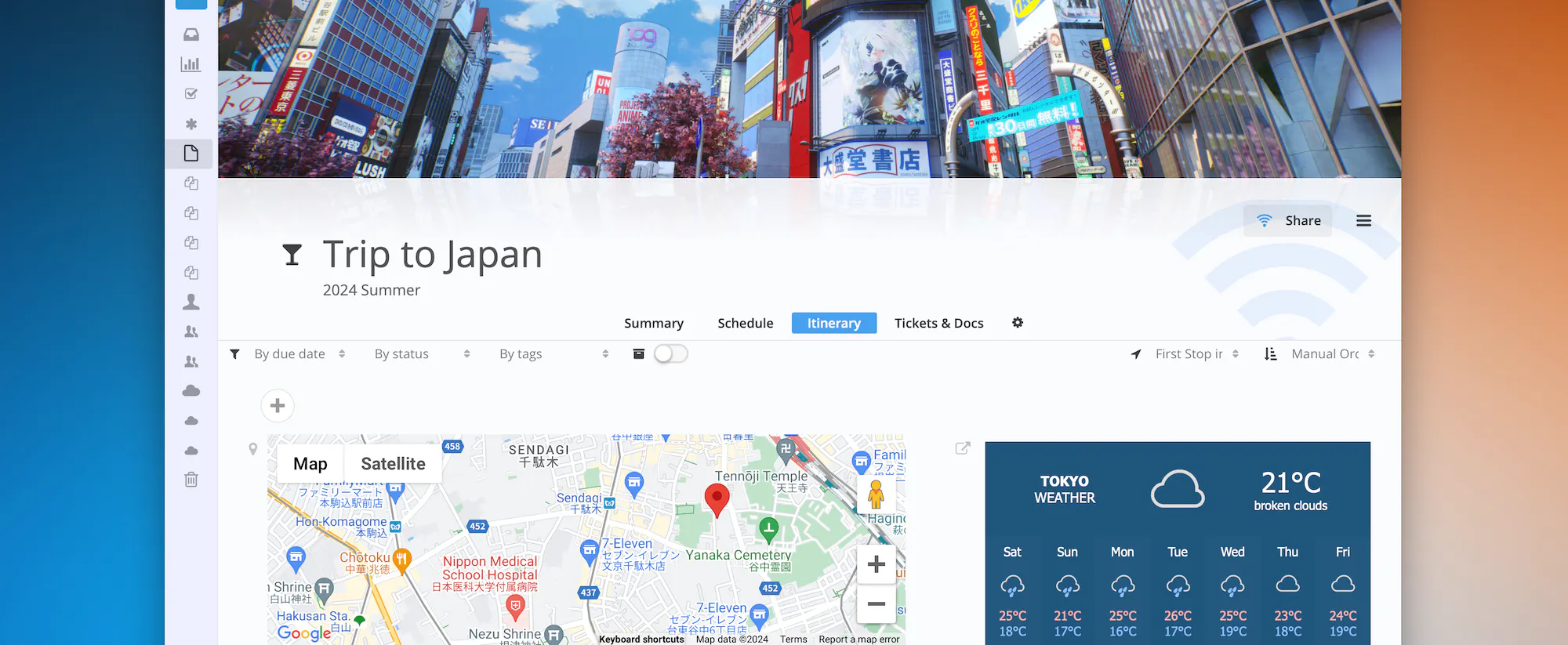Toggle the archived items switch
1568x645 pixels.
pyautogui.click(x=671, y=354)
